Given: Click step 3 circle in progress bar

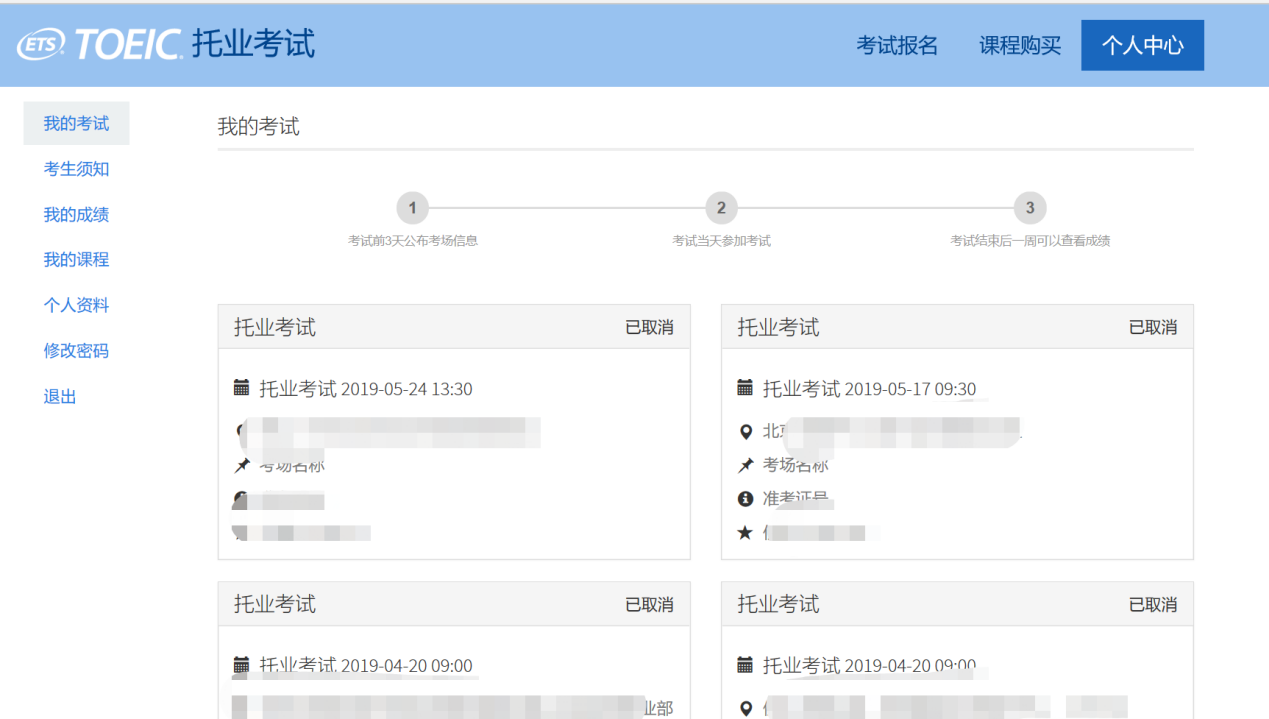Looking at the screenshot, I should 1030,208.
